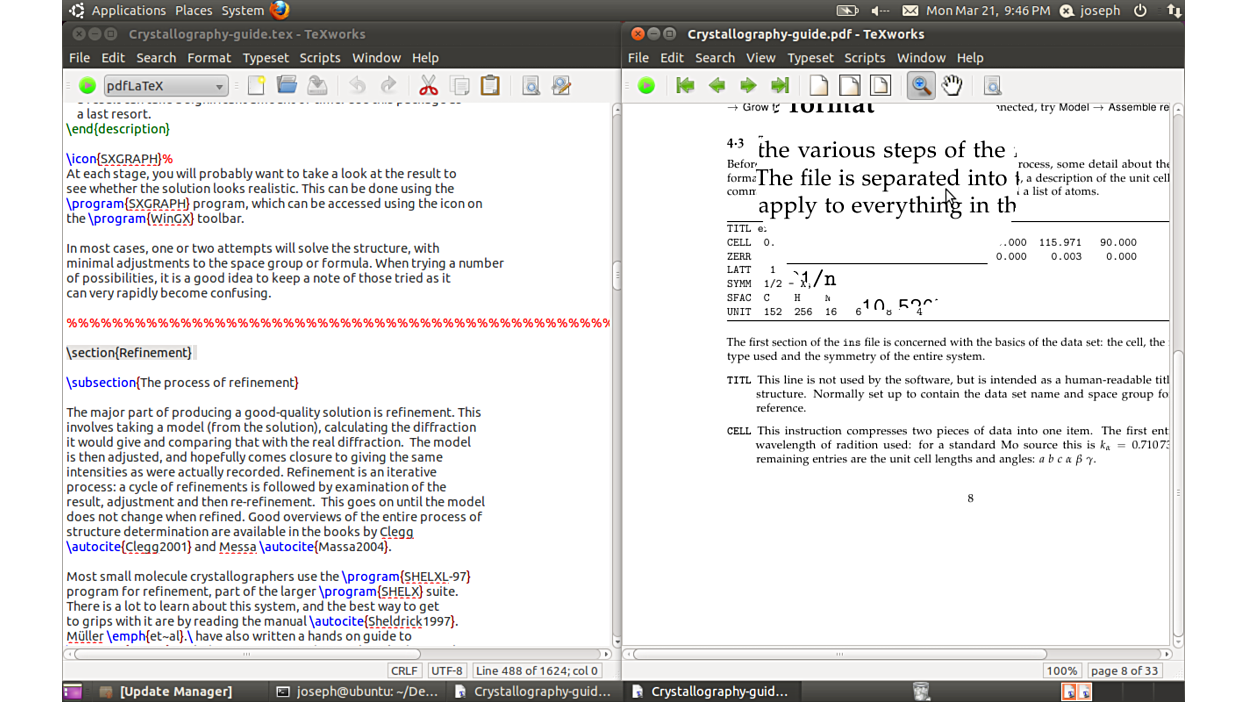Screen dimensions: 1248x702
Task: Select the Fit to Width page icon
Action: click(849, 86)
